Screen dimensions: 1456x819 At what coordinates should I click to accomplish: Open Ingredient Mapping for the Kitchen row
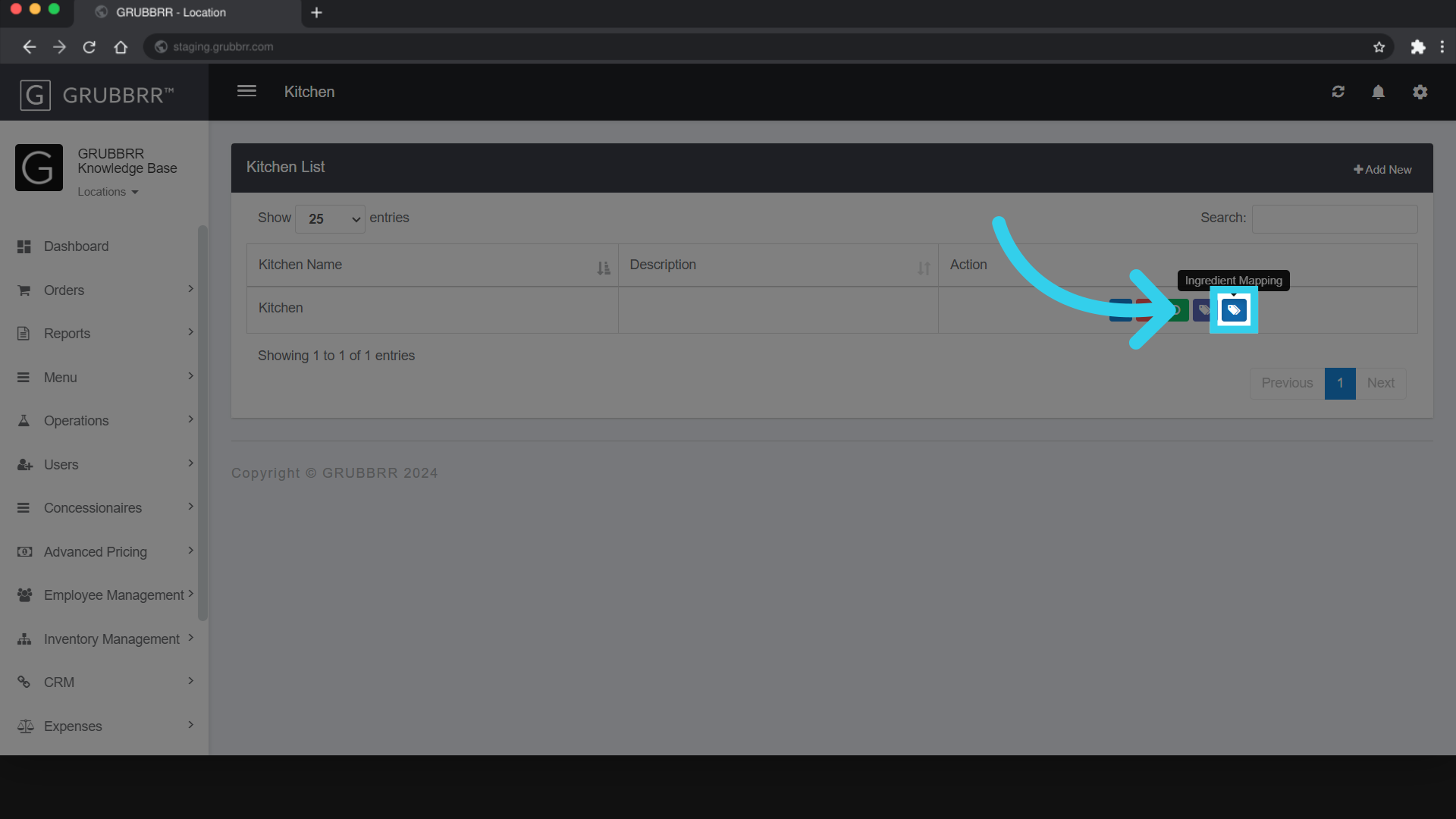[x=1234, y=309]
